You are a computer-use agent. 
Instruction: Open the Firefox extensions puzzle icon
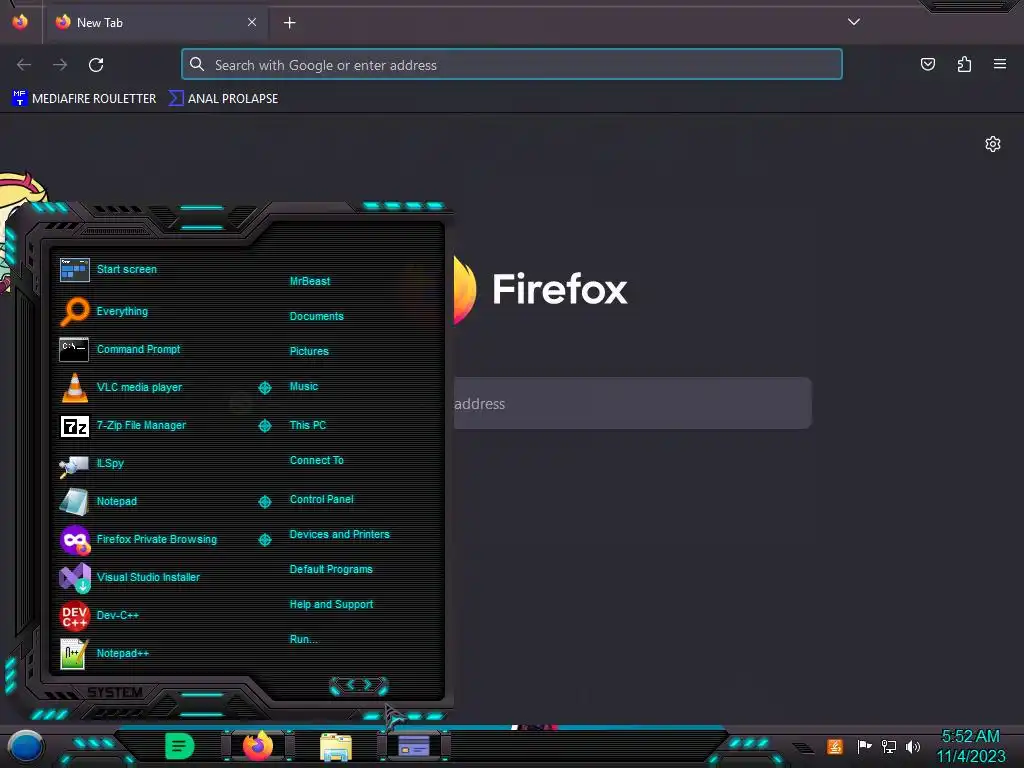click(x=964, y=64)
